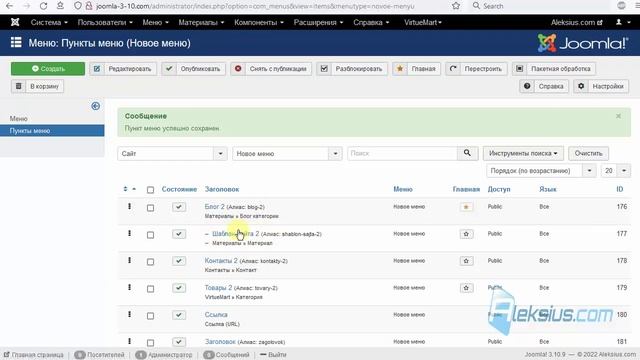Screen dimensions: 640x360
Task: Toggle published status of Блог 2
Action: (x=179, y=207)
